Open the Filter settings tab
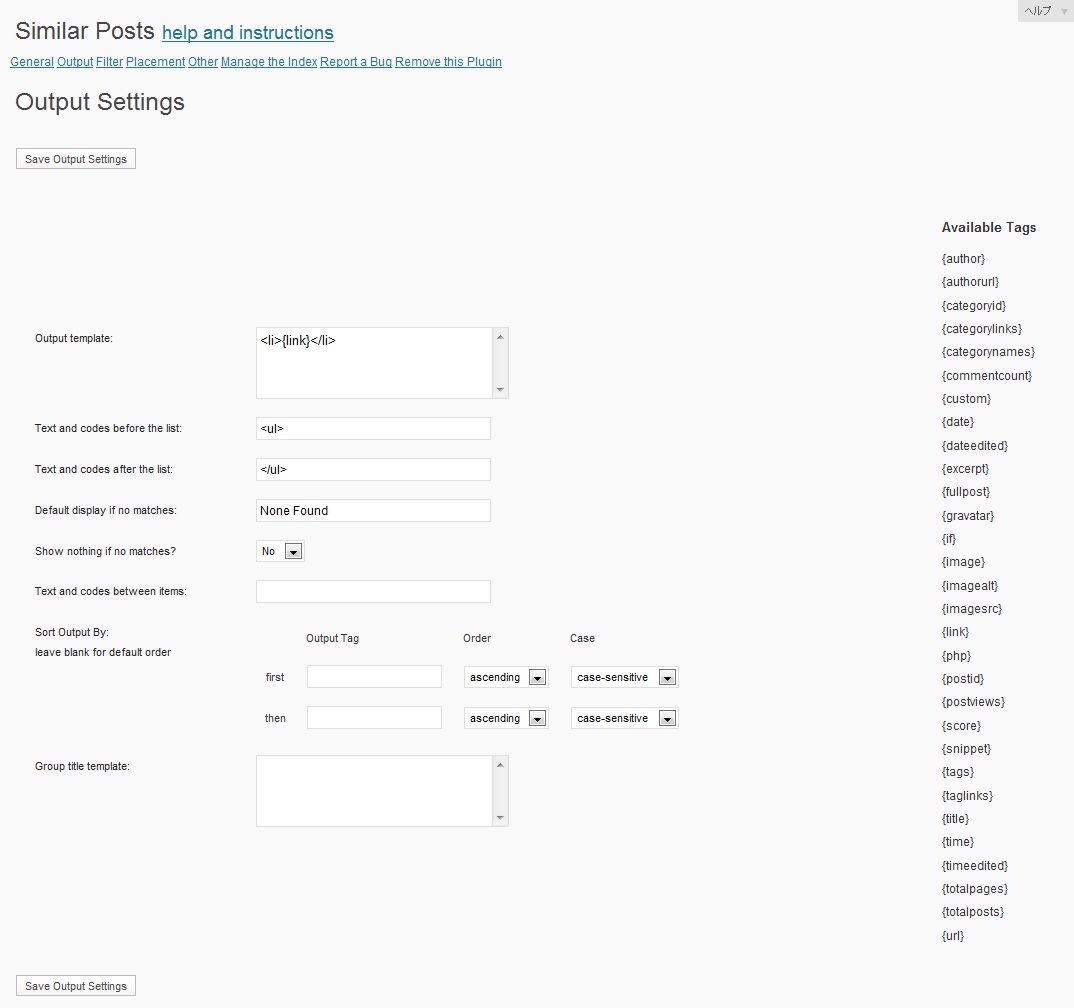Screen dimensions: 1074x1008 pyautogui.click(x=109, y=62)
